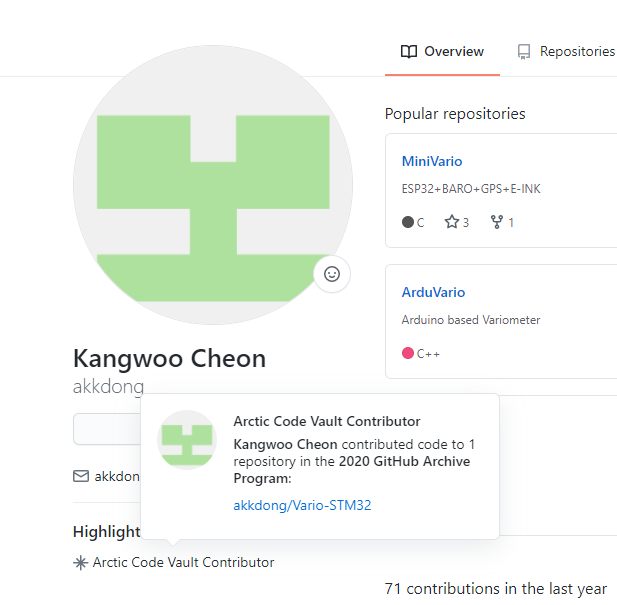
Task: Click the Arctic Code Vault snowflake icon
Action: (x=81, y=563)
